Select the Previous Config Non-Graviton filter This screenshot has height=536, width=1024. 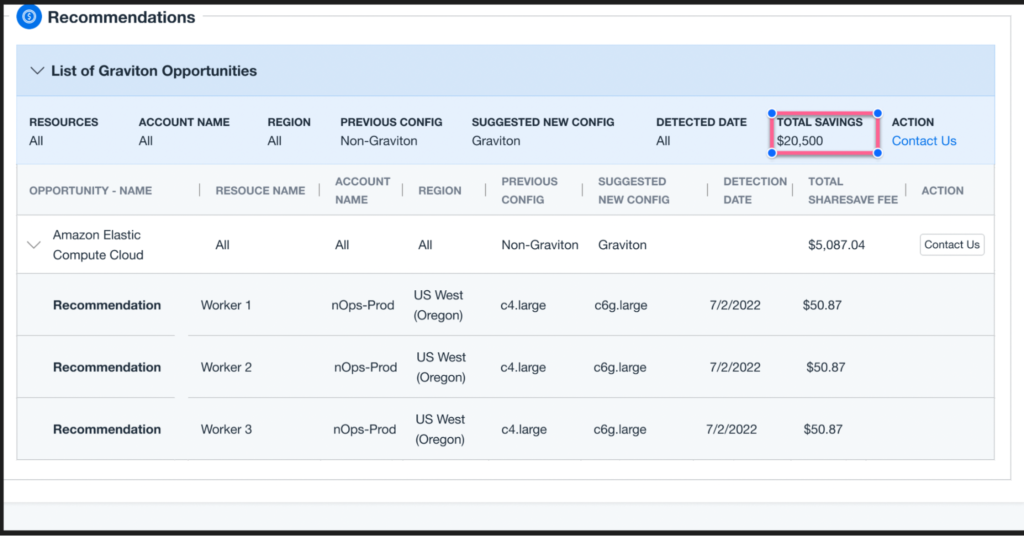[x=379, y=141]
